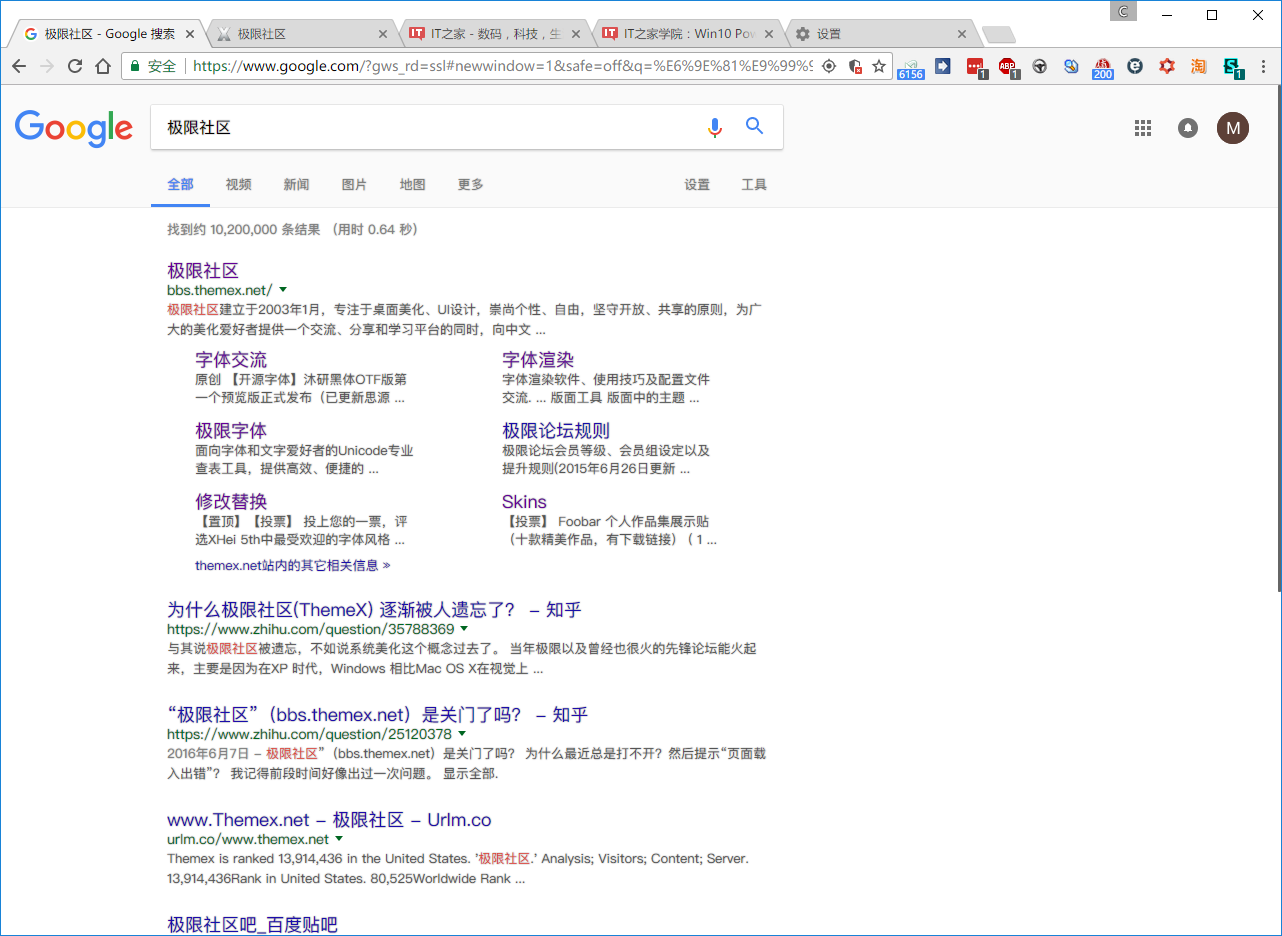Click the dark circular e extension icon
The height and width of the screenshot is (936, 1282).
pyautogui.click(x=1135, y=66)
